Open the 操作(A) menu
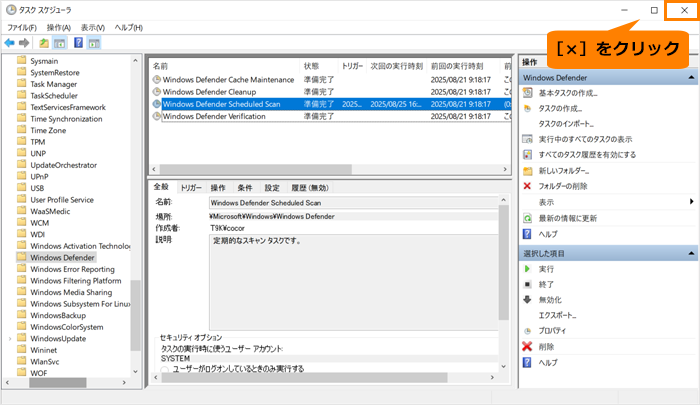700x405 pixels. pyautogui.click(x=59, y=28)
